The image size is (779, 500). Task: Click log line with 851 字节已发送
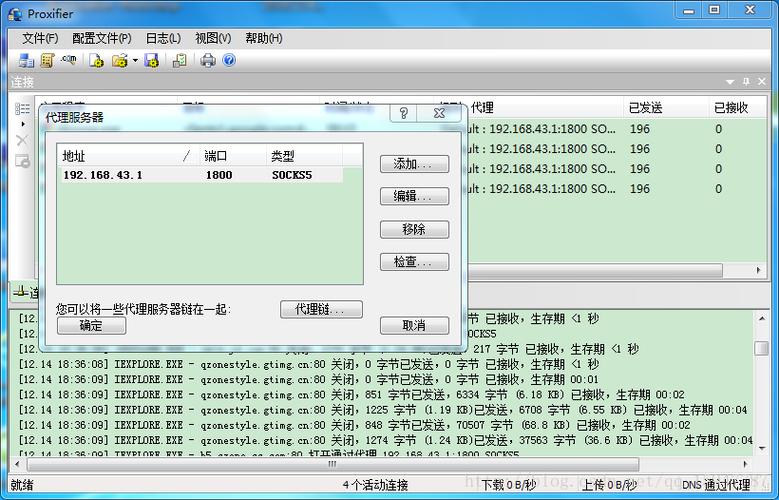351,395
